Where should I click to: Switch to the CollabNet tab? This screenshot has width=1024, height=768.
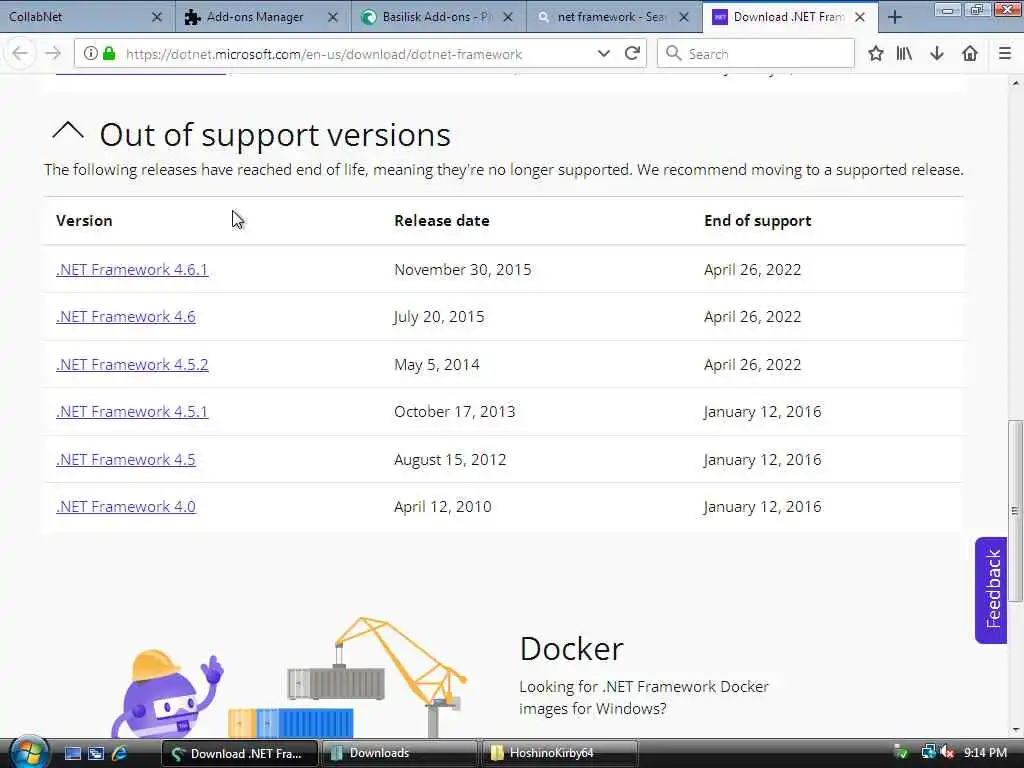click(78, 17)
